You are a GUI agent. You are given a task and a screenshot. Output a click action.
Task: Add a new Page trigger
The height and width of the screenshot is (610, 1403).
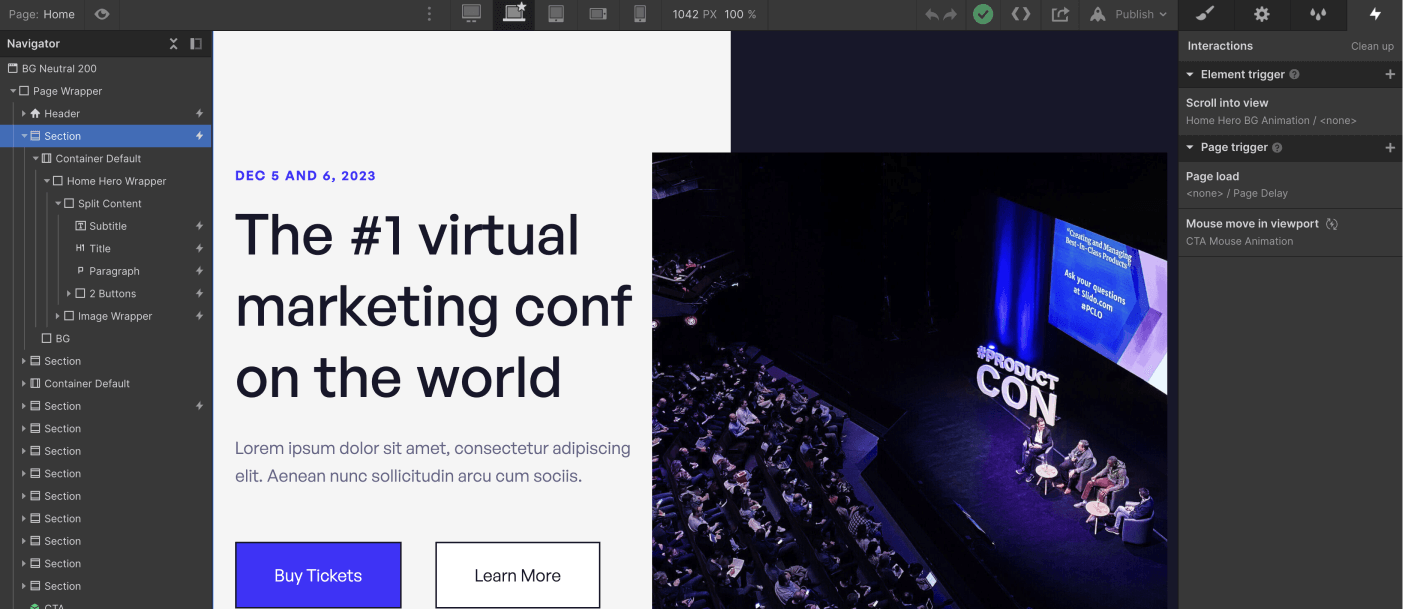[x=1390, y=148]
